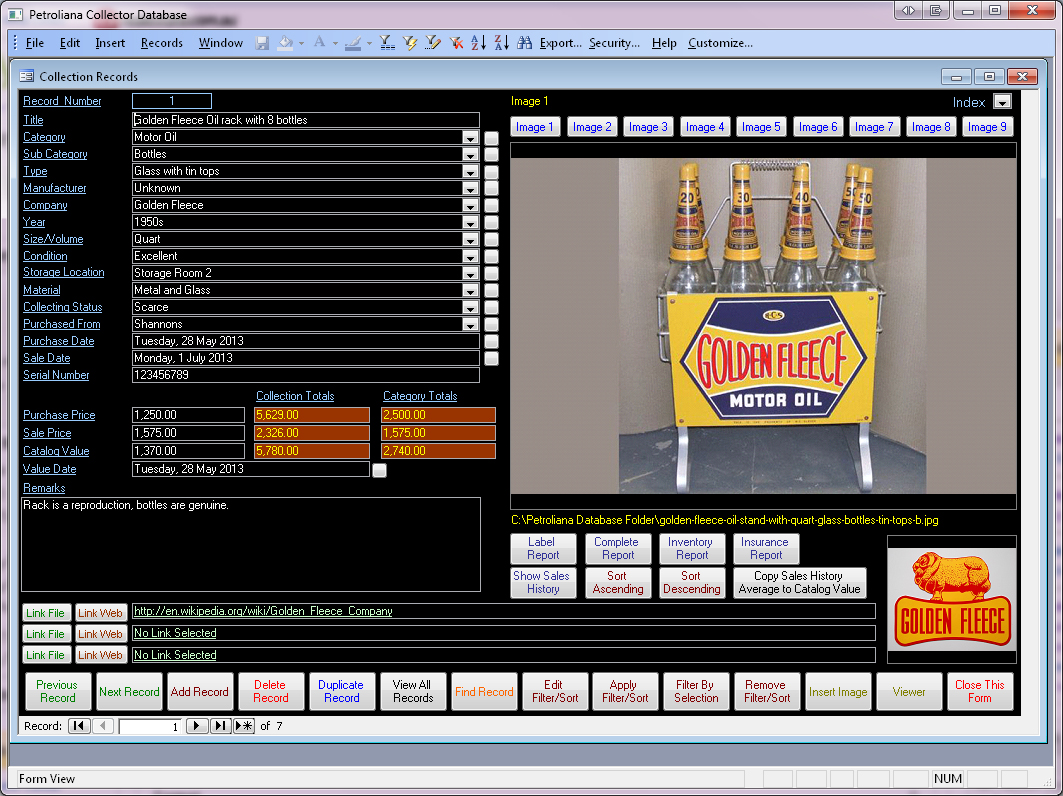Expand the Storage Location dropdown
The width and height of the screenshot is (1063, 796).
click(470, 273)
